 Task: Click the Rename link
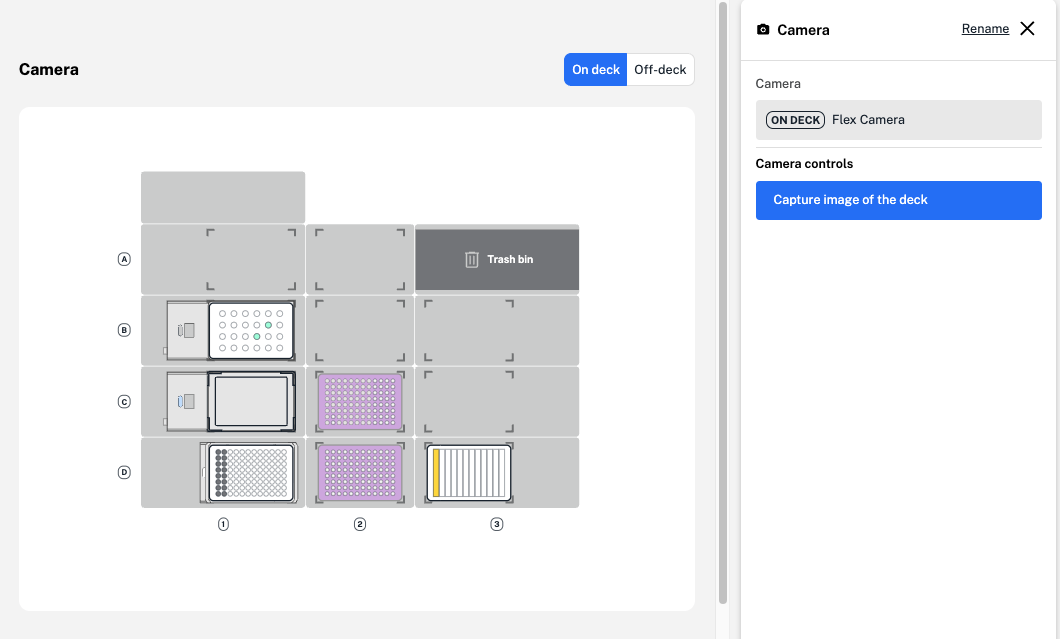[985, 29]
